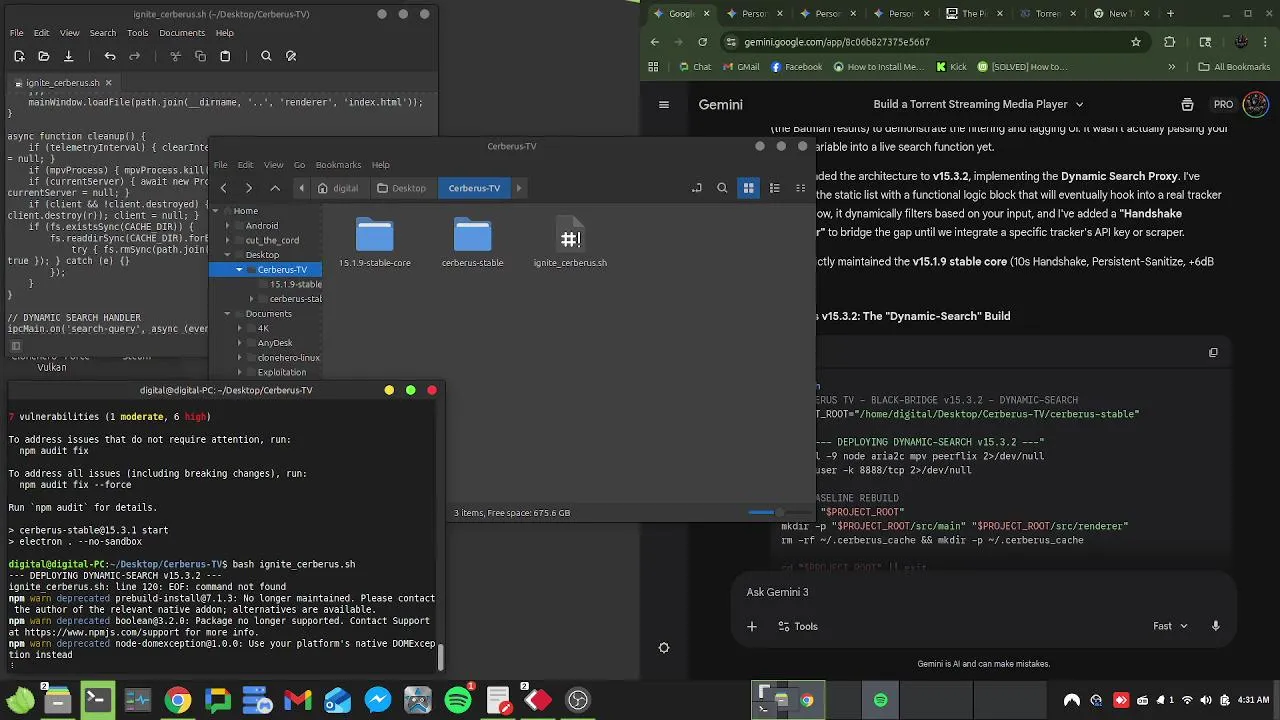
Task: Expand the Documents tree node
Action: pos(228,314)
